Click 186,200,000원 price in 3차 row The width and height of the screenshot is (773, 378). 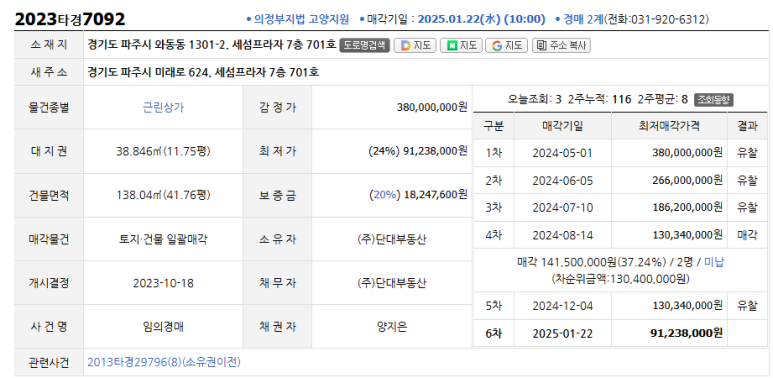[x=687, y=207]
